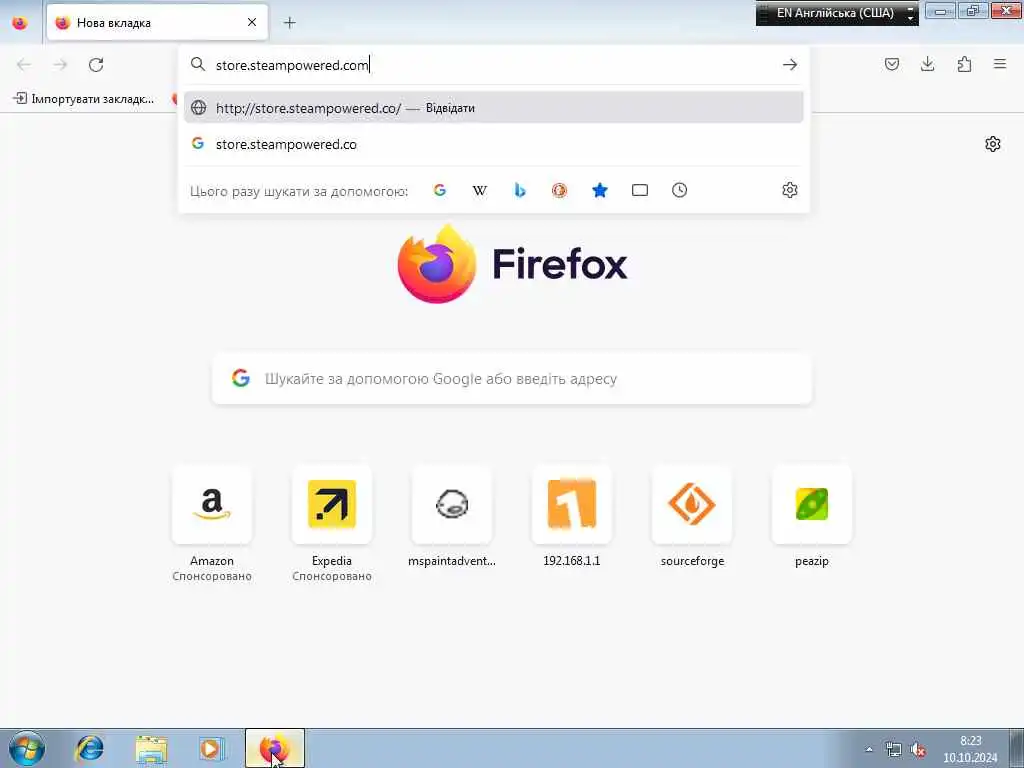Open Windows Media Player from taskbar
The height and width of the screenshot is (768, 1024).
pos(212,748)
